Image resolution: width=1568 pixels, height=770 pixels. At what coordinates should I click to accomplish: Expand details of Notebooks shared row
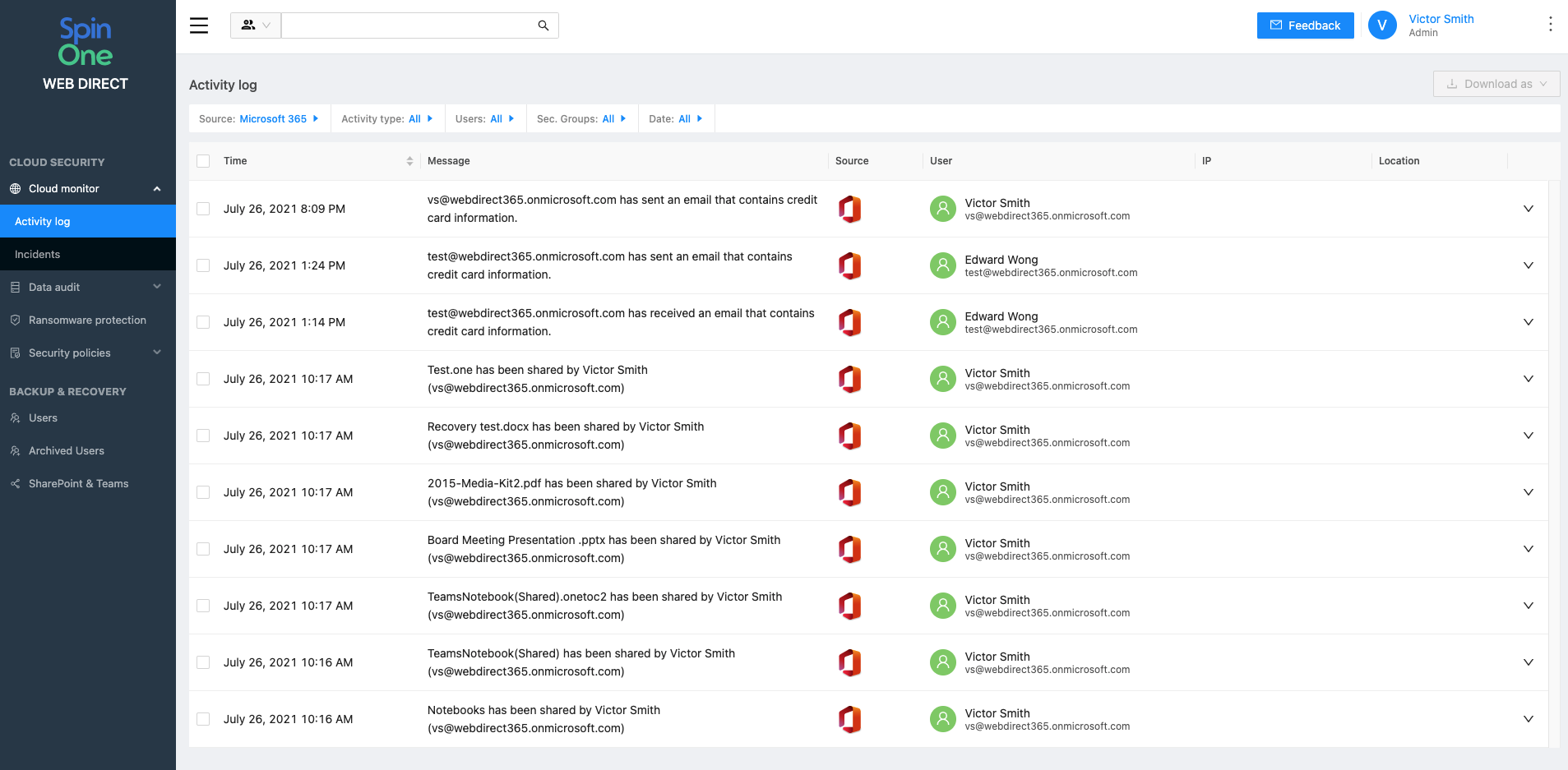[x=1528, y=719]
